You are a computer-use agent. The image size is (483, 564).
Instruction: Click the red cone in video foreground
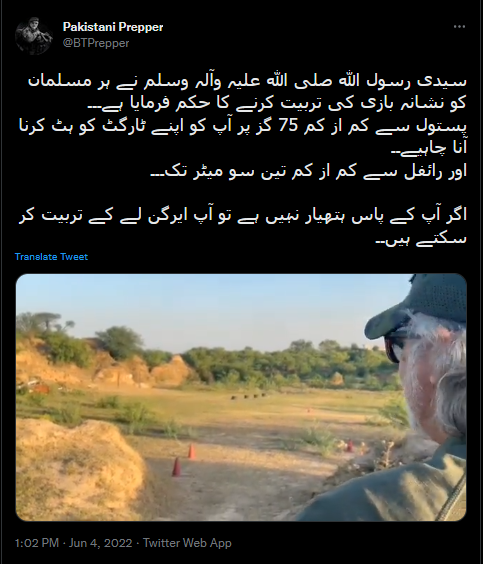click(x=177, y=467)
